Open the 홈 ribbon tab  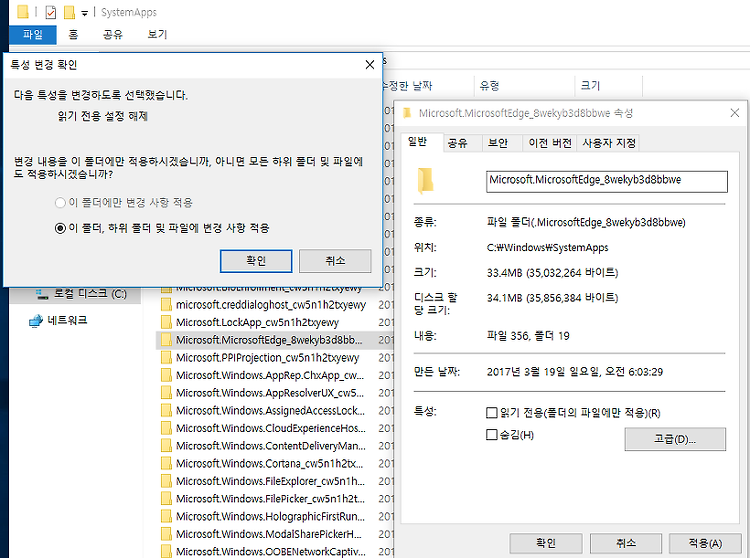coord(73,34)
